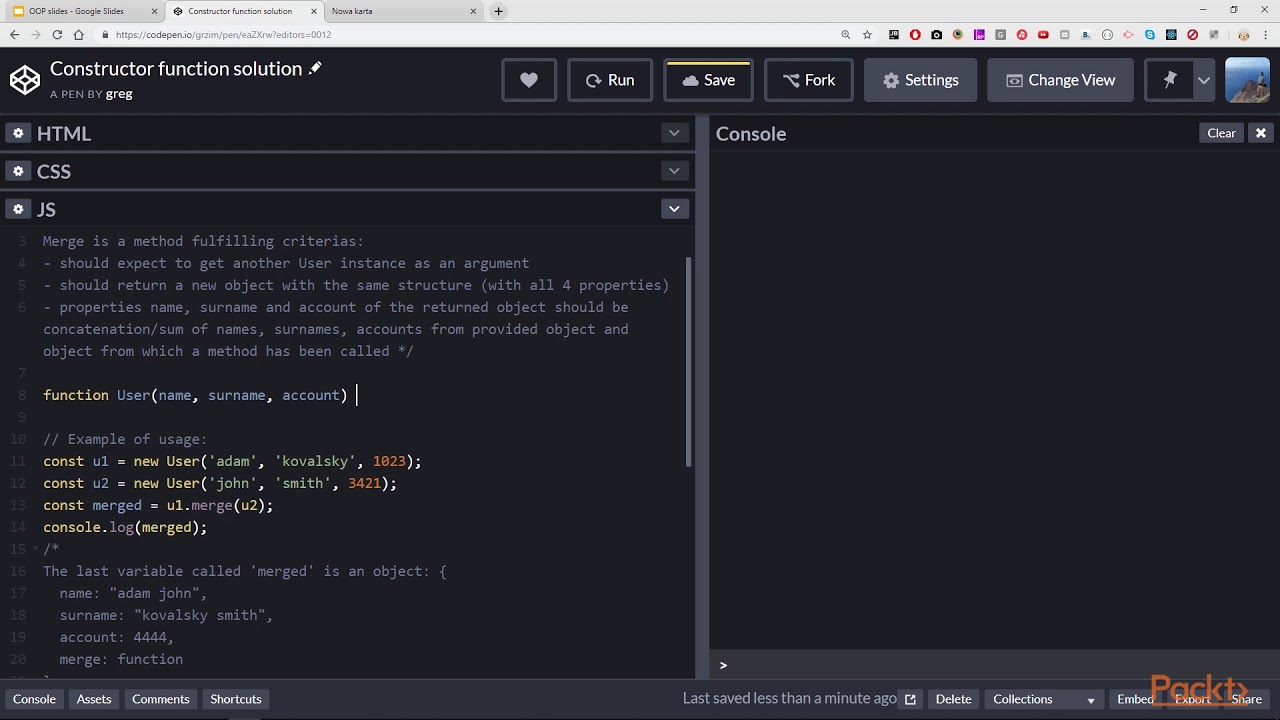Image resolution: width=1280 pixels, height=720 pixels.
Task: Open a new browser tab
Action: (x=498, y=11)
